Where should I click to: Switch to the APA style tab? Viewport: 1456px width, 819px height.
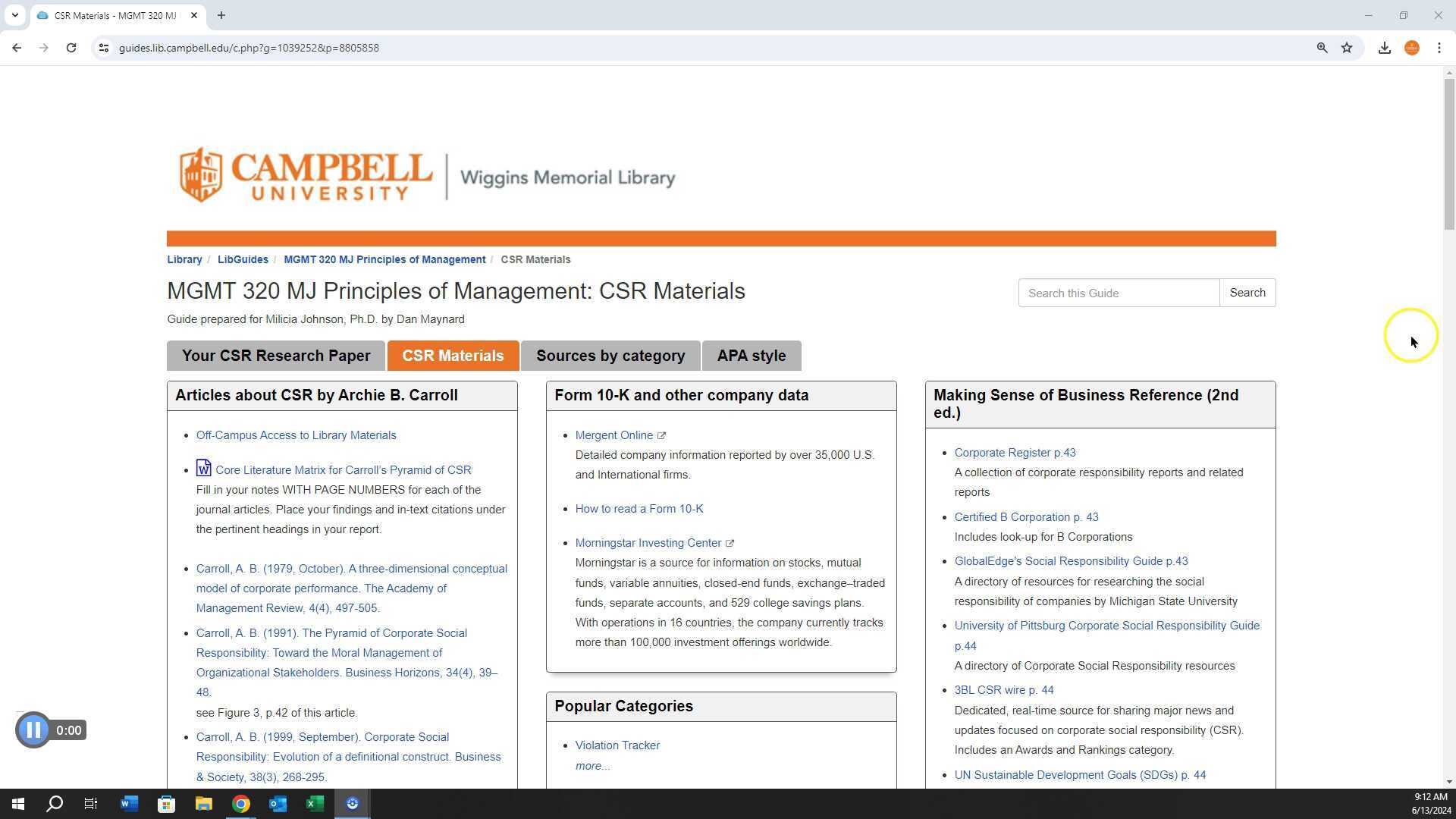[x=751, y=355]
